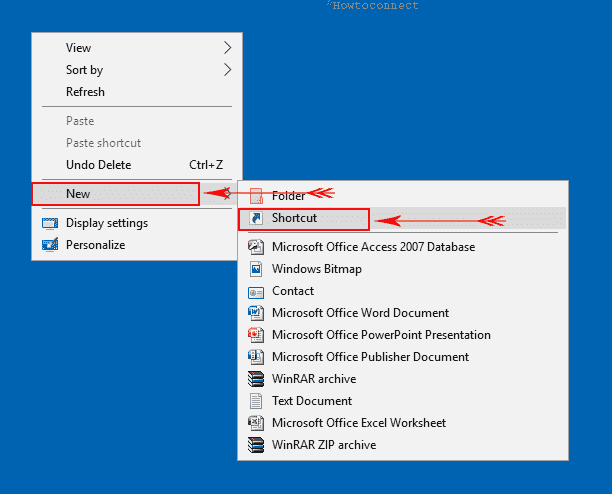Create Microsoft Office Access 2007 Database
This screenshot has width=612, height=494.
click(403, 247)
